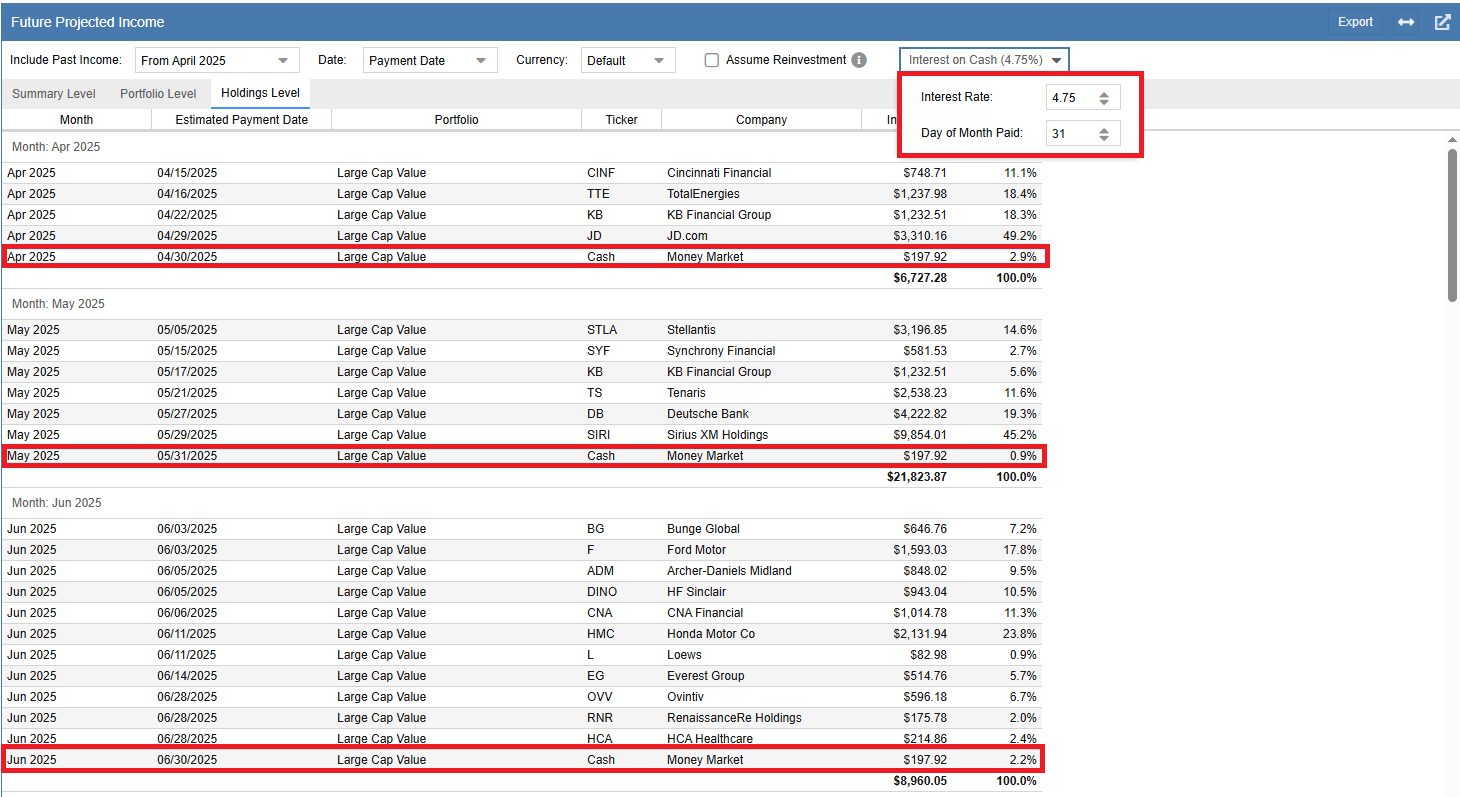Collapse the Interest on Cash dropdown
Viewport: 1460px width, 797px height.
pyautogui.click(x=984, y=60)
